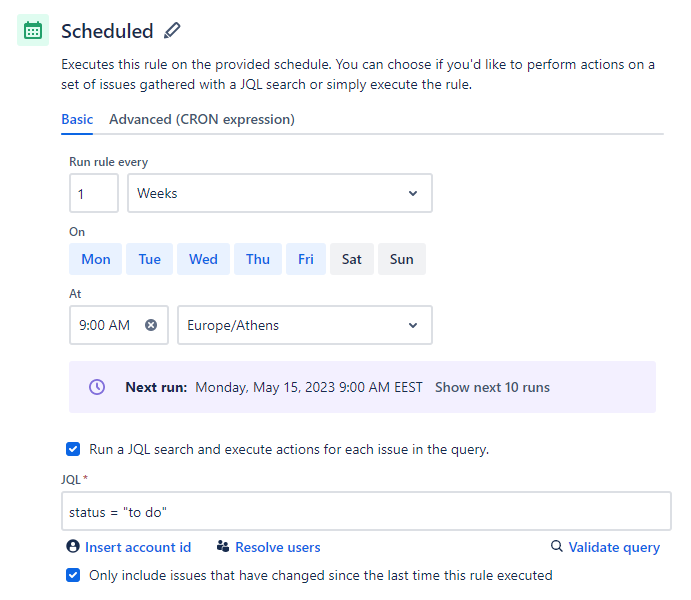Click the pencil edit icon beside Scheduled
Image resolution: width=691 pixels, height=600 pixels.
pyautogui.click(x=172, y=31)
